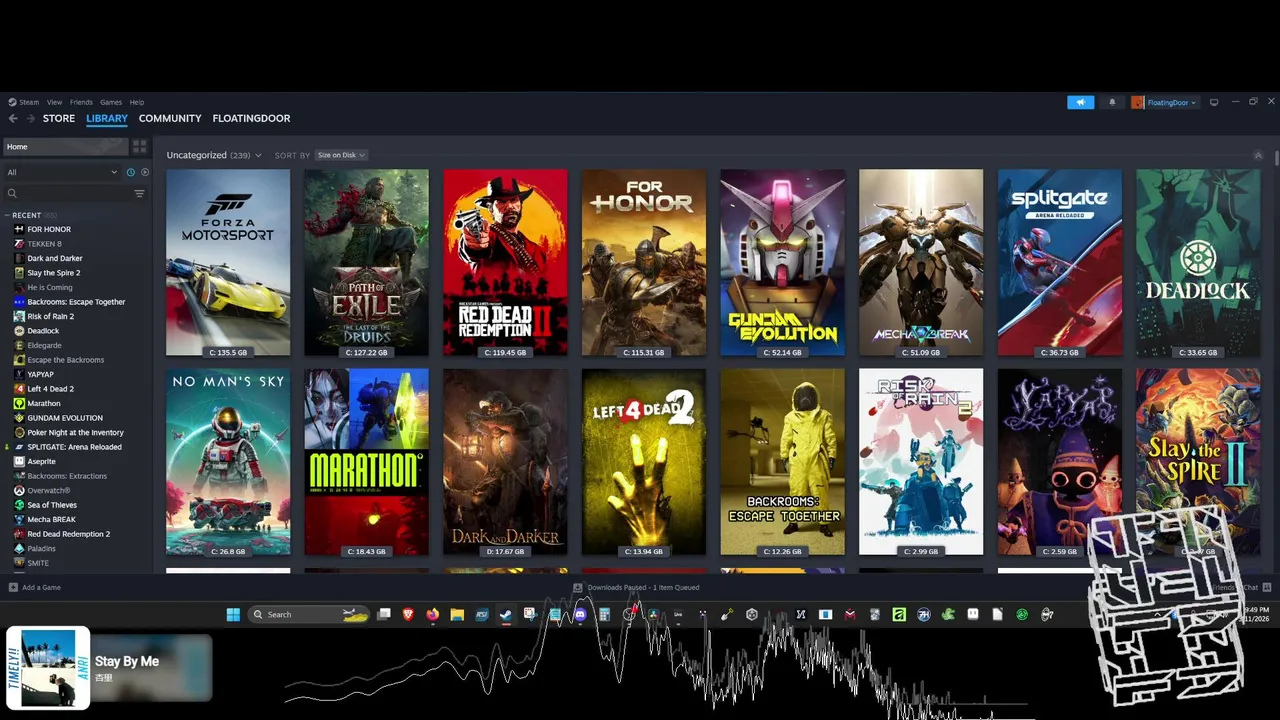
Task: Open the FLOATINGDOOR profile tab
Action: coord(251,118)
